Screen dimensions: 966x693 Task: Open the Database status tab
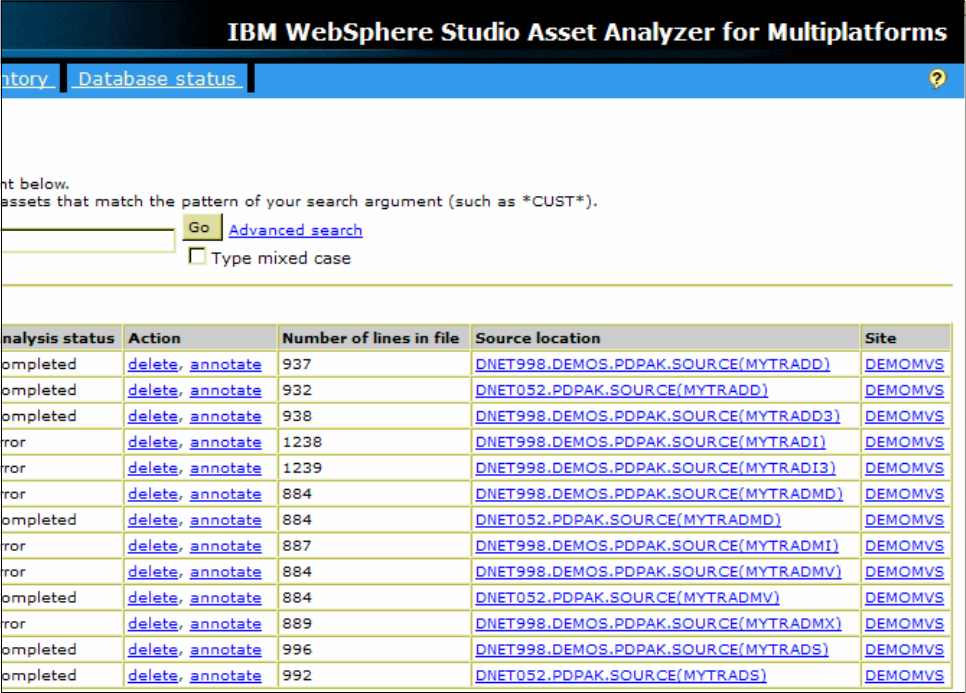coord(157,79)
